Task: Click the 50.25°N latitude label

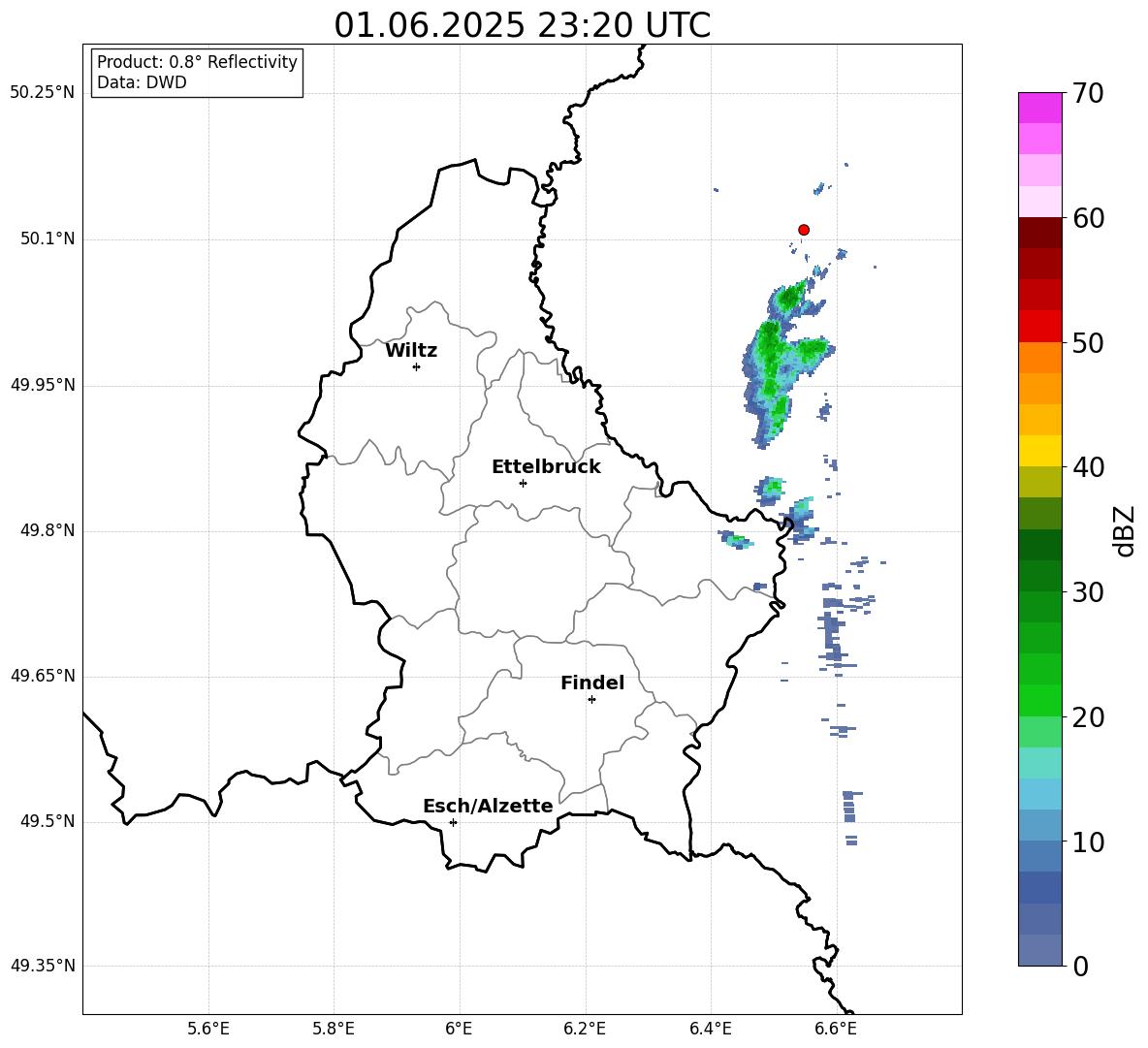Action: click(43, 93)
